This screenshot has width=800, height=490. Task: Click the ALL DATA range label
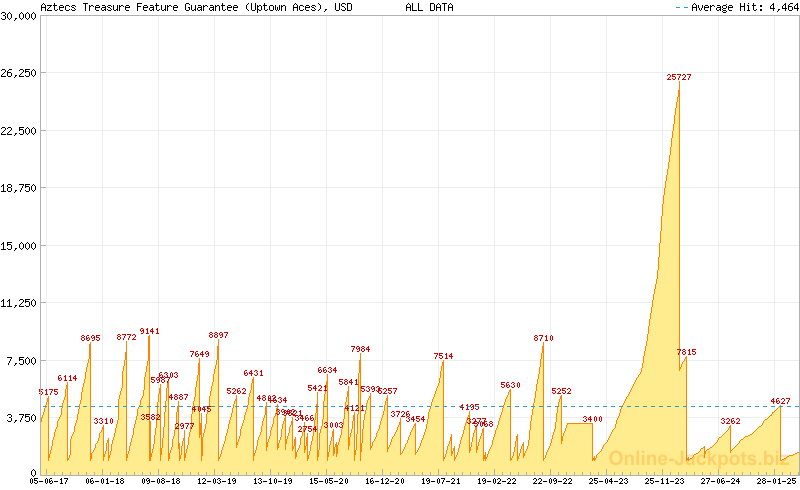429,7
